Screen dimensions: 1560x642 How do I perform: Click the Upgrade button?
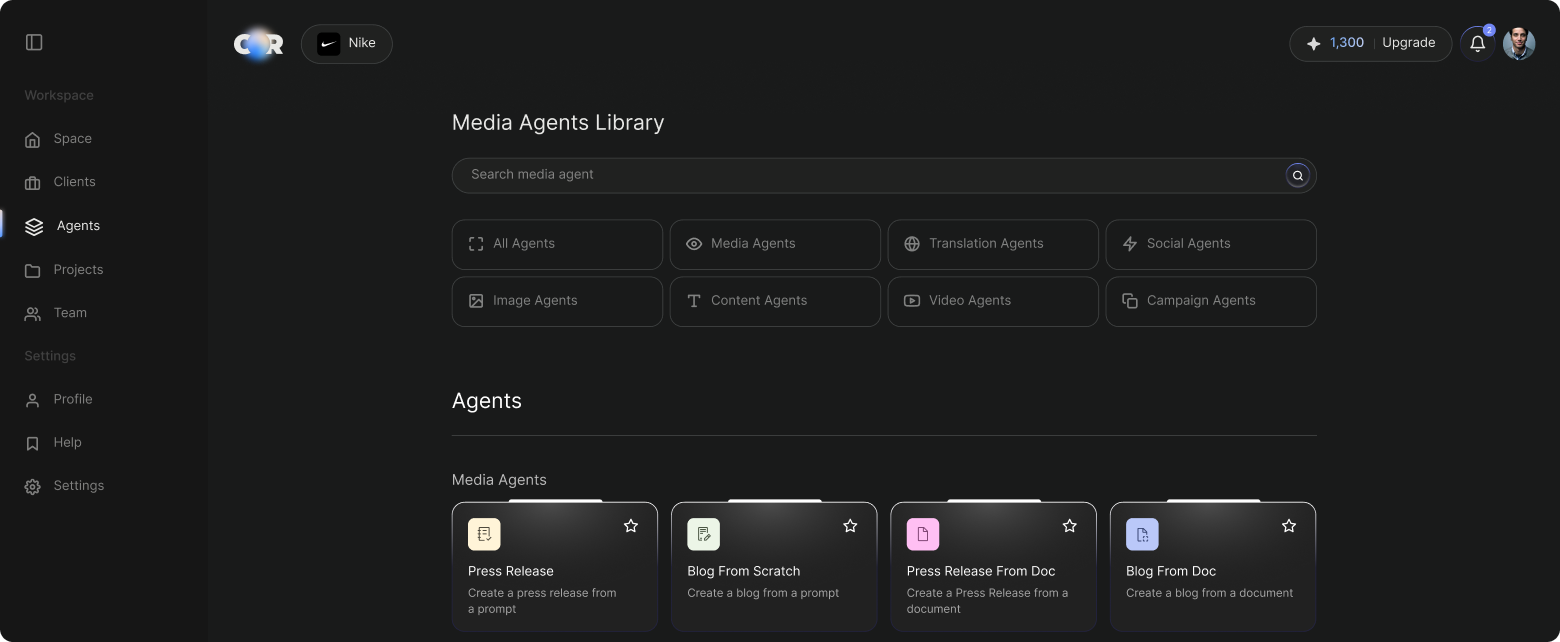tap(1408, 43)
